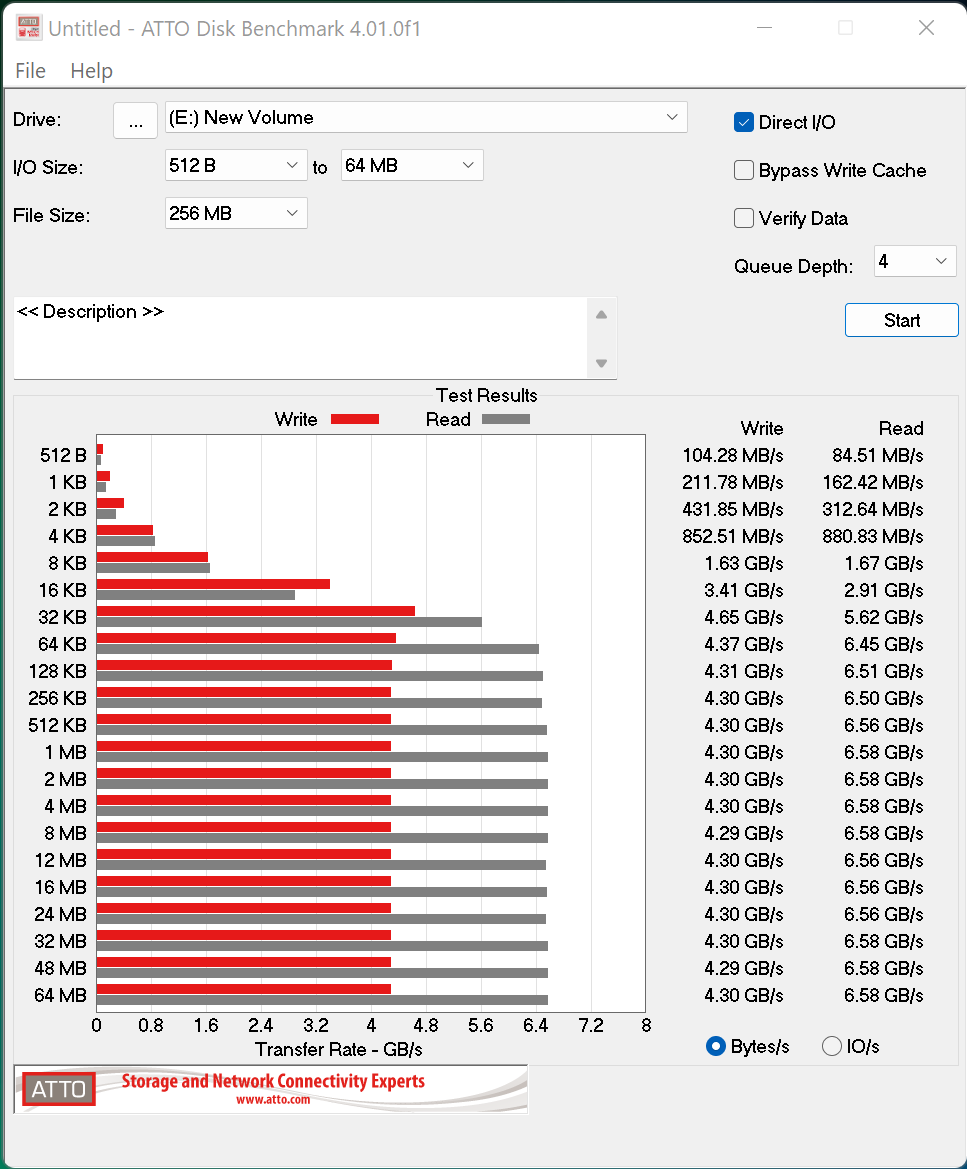Enable the Verify Data checkbox
Viewport: 967px width, 1169px height.
744,218
